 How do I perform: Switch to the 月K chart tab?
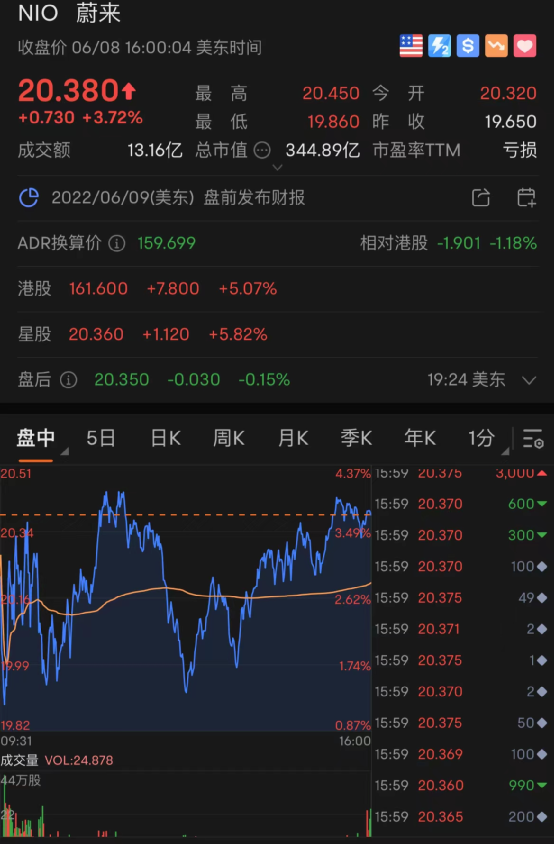coord(293,438)
